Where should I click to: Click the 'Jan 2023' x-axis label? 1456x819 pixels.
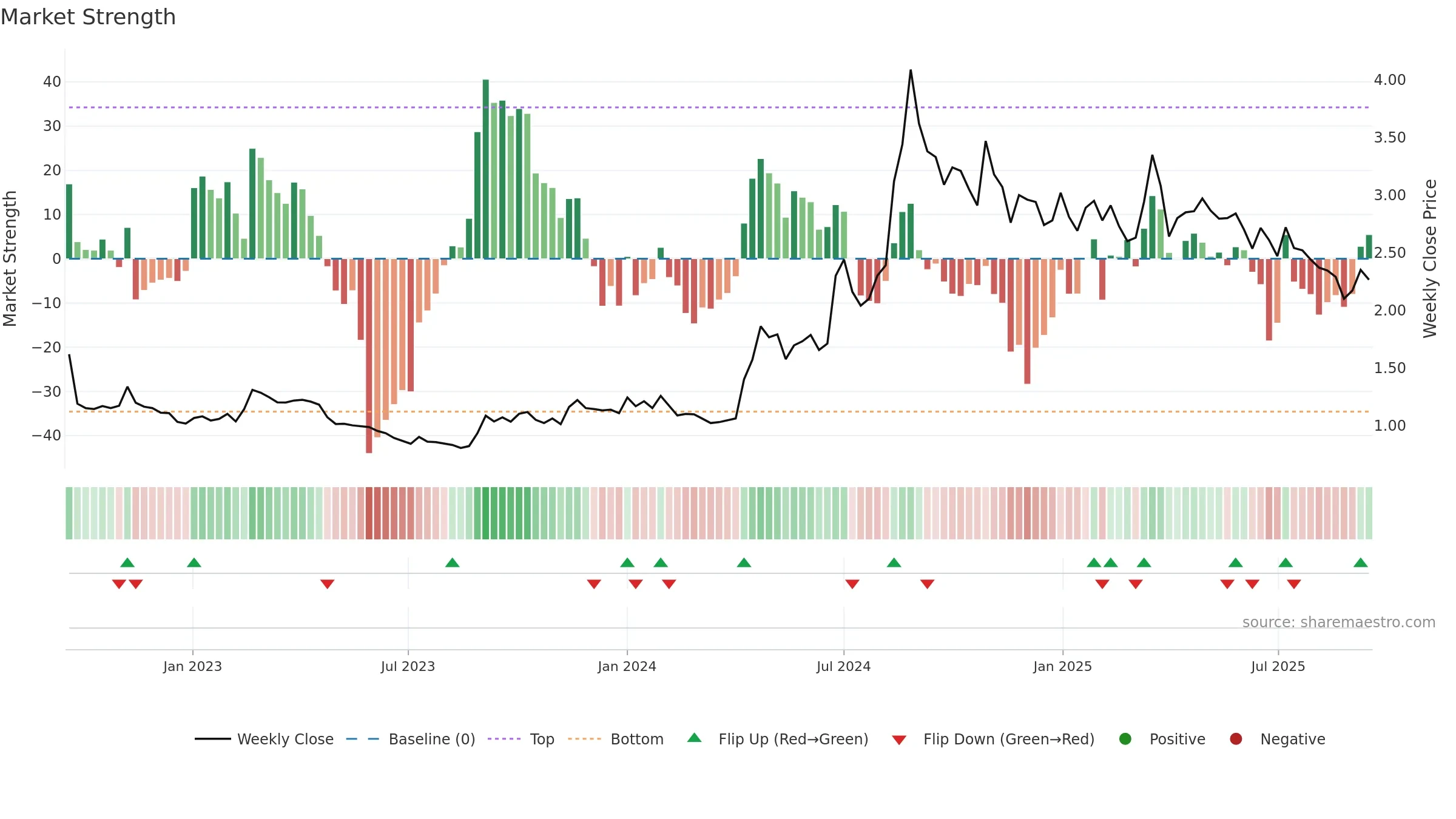[x=192, y=666]
